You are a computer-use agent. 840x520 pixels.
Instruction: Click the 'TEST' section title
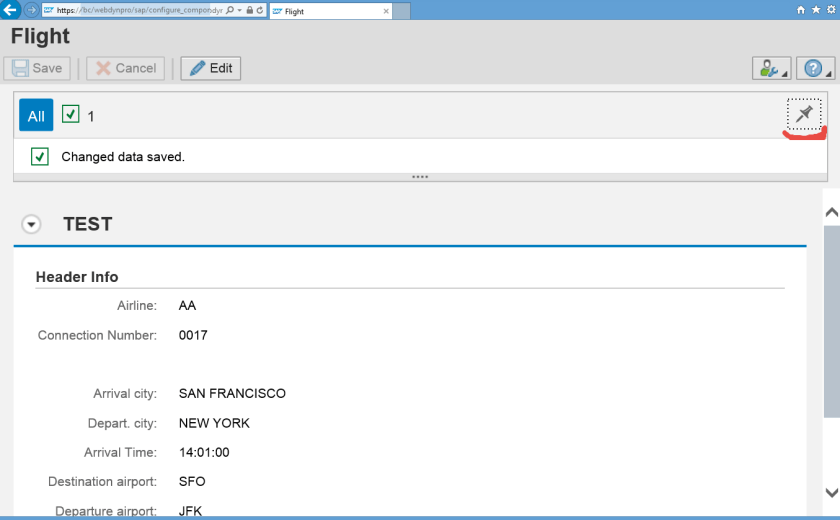(88, 224)
